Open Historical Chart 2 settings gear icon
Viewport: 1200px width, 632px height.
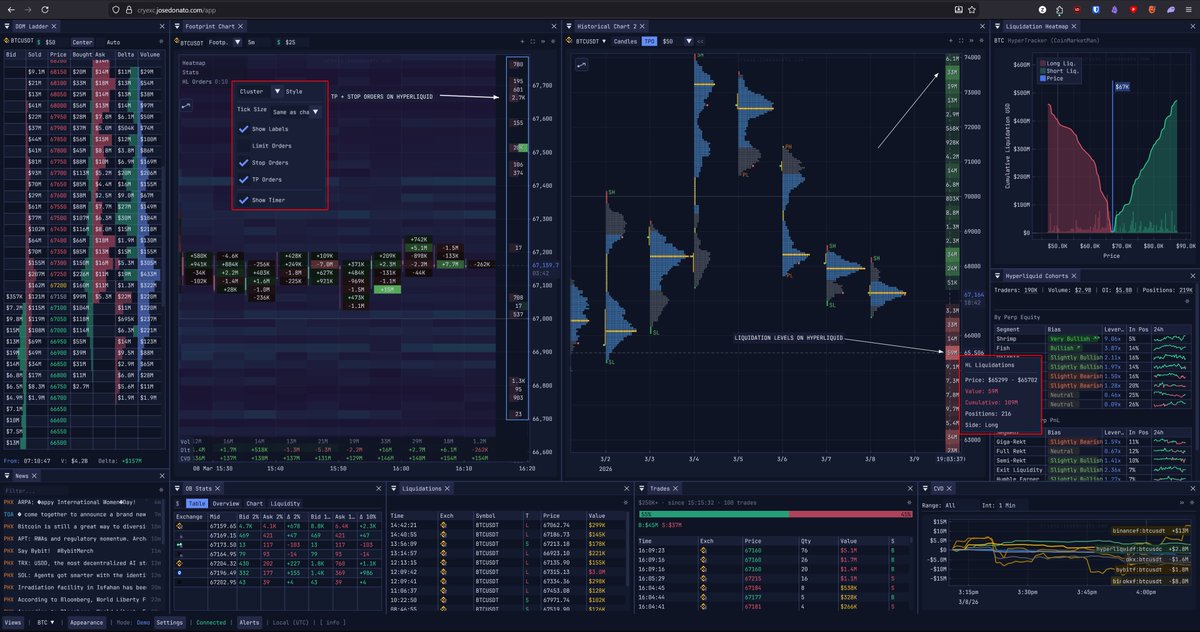(x=981, y=42)
